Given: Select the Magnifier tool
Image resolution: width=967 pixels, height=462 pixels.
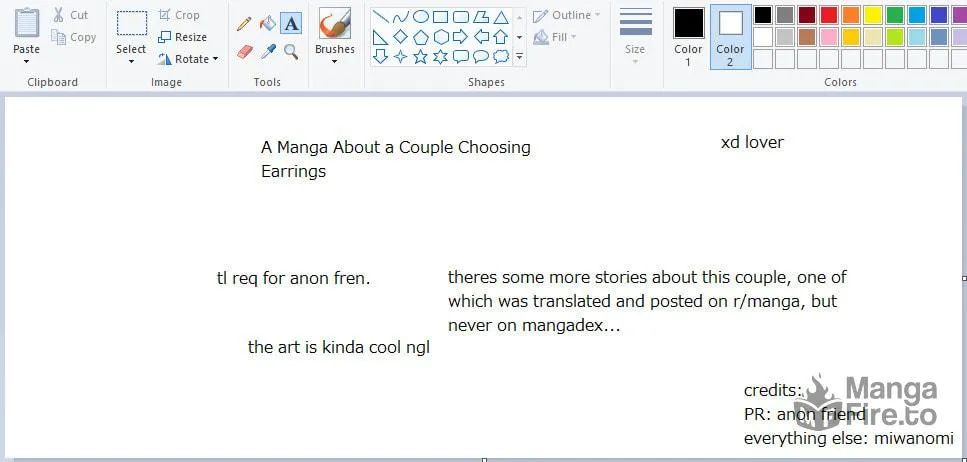Looking at the screenshot, I should (x=291, y=51).
